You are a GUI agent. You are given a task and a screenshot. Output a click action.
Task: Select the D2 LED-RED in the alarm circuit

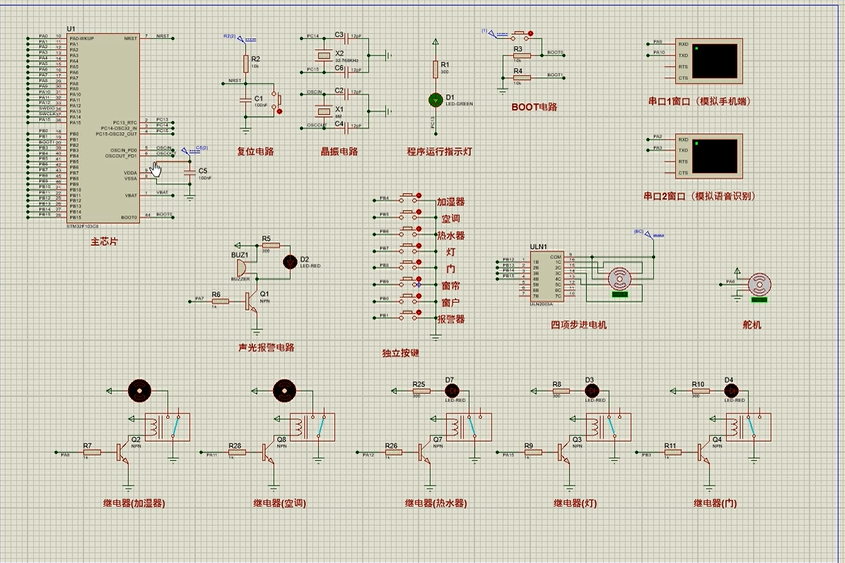290,262
